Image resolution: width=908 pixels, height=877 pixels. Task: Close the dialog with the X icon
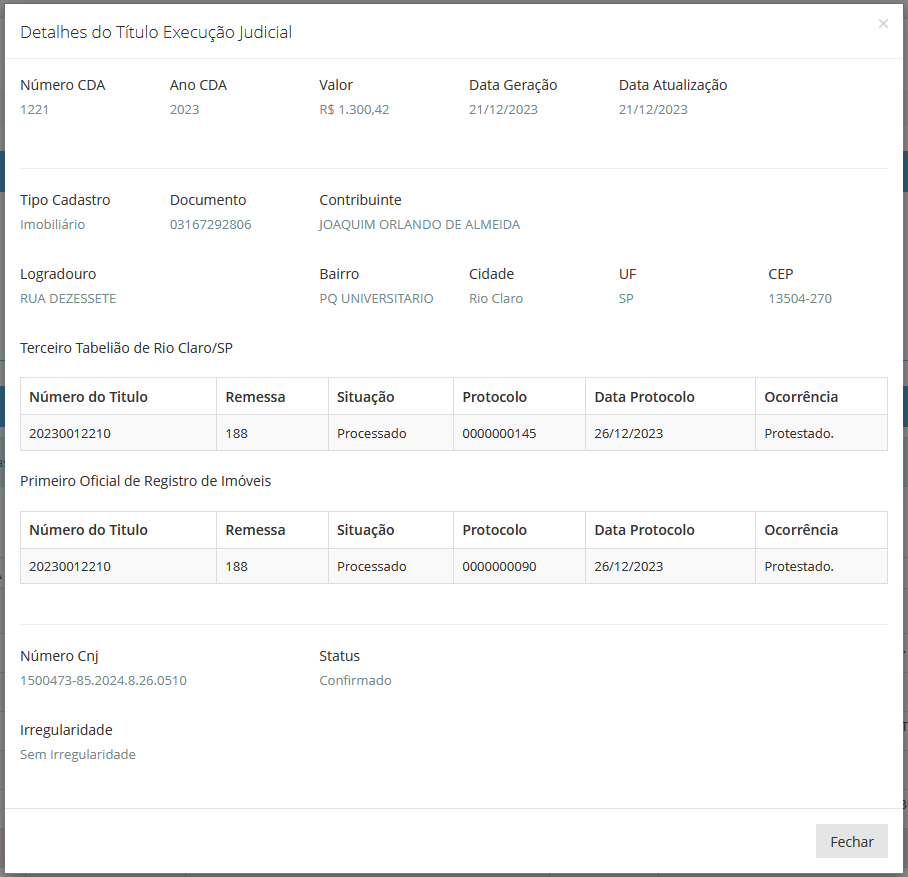883,24
